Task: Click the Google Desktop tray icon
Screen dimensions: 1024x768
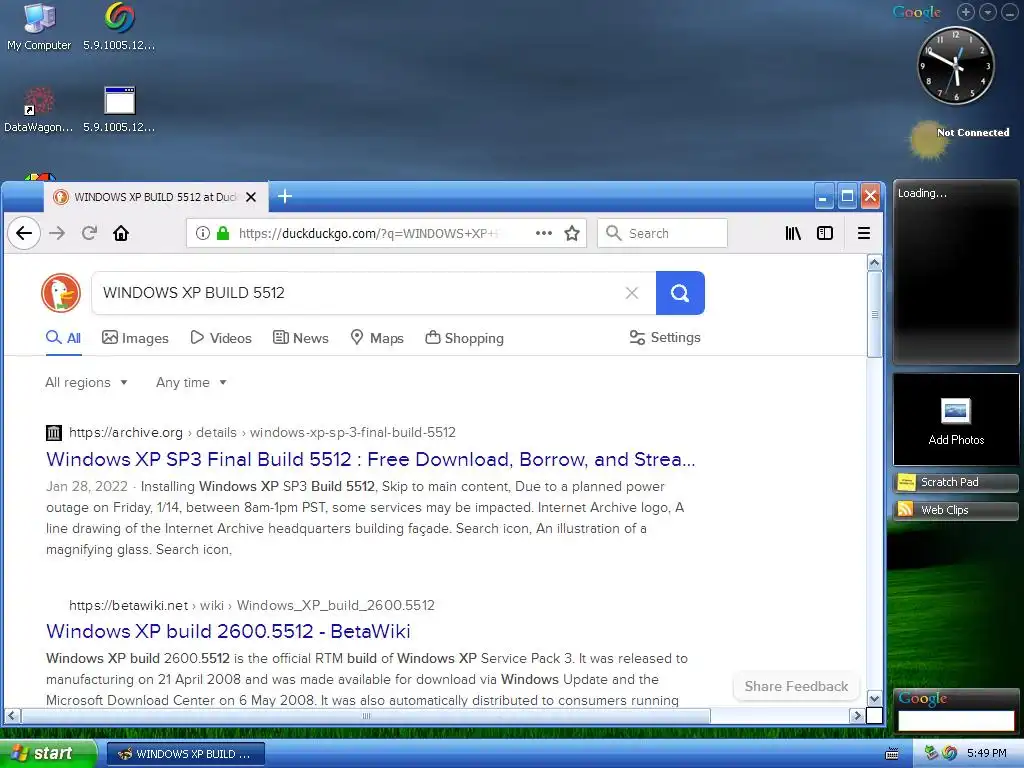Action: 950,753
